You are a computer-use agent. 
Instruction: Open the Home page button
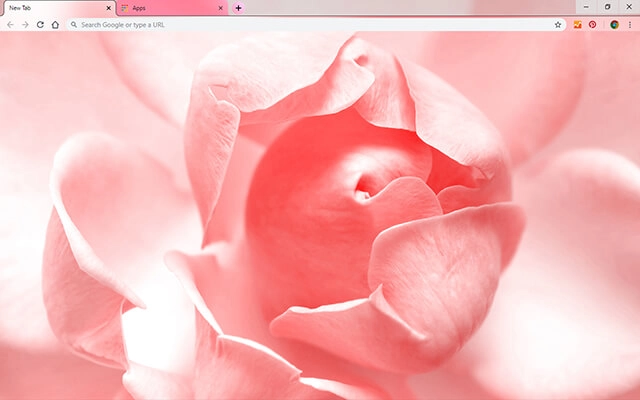coord(55,25)
